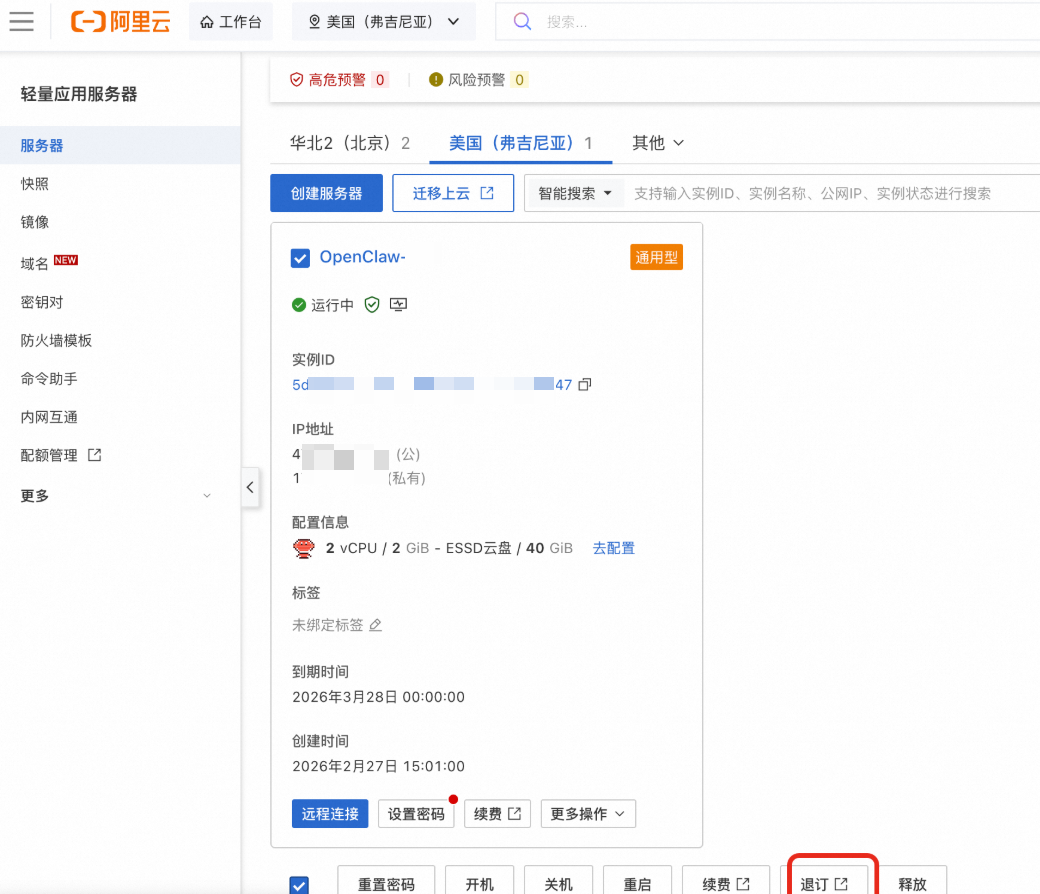Viewport: 1040px width, 894px height.
Task: Click the 远程连接 button
Action: coord(330,814)
